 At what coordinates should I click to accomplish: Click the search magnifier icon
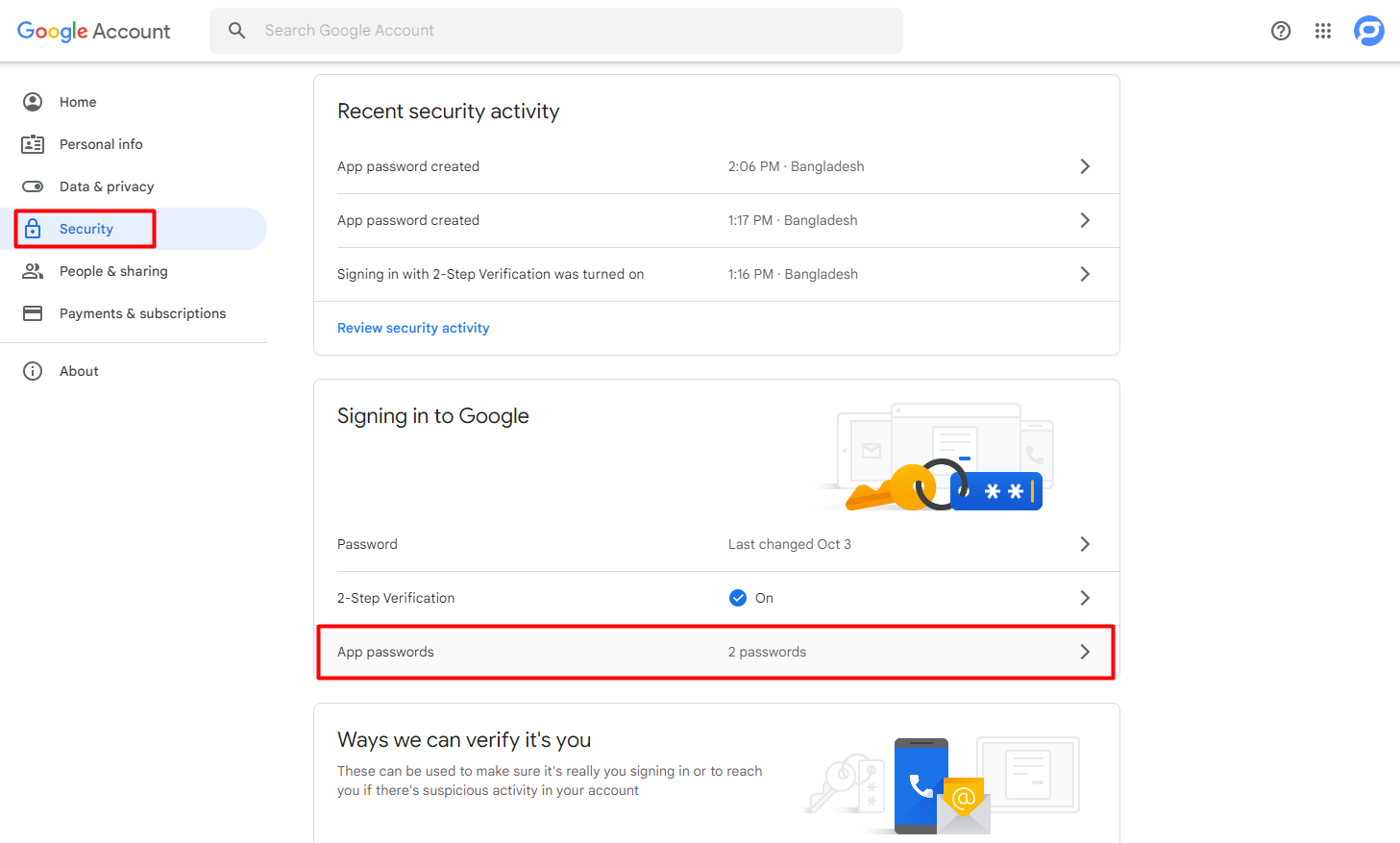236,31
